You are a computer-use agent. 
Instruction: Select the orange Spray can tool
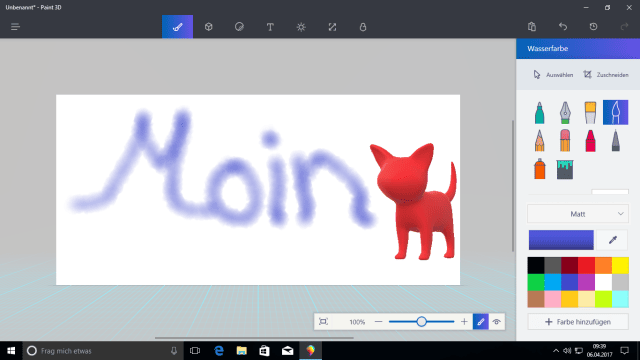point(540,169)
